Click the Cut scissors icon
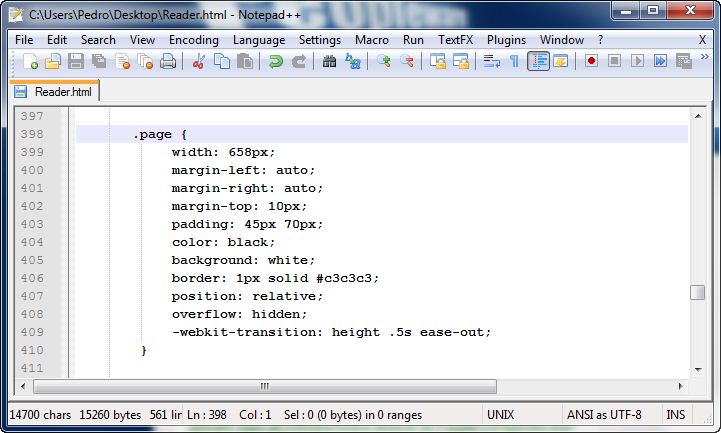This screenshot has width=721, height=433. point(198,61)
